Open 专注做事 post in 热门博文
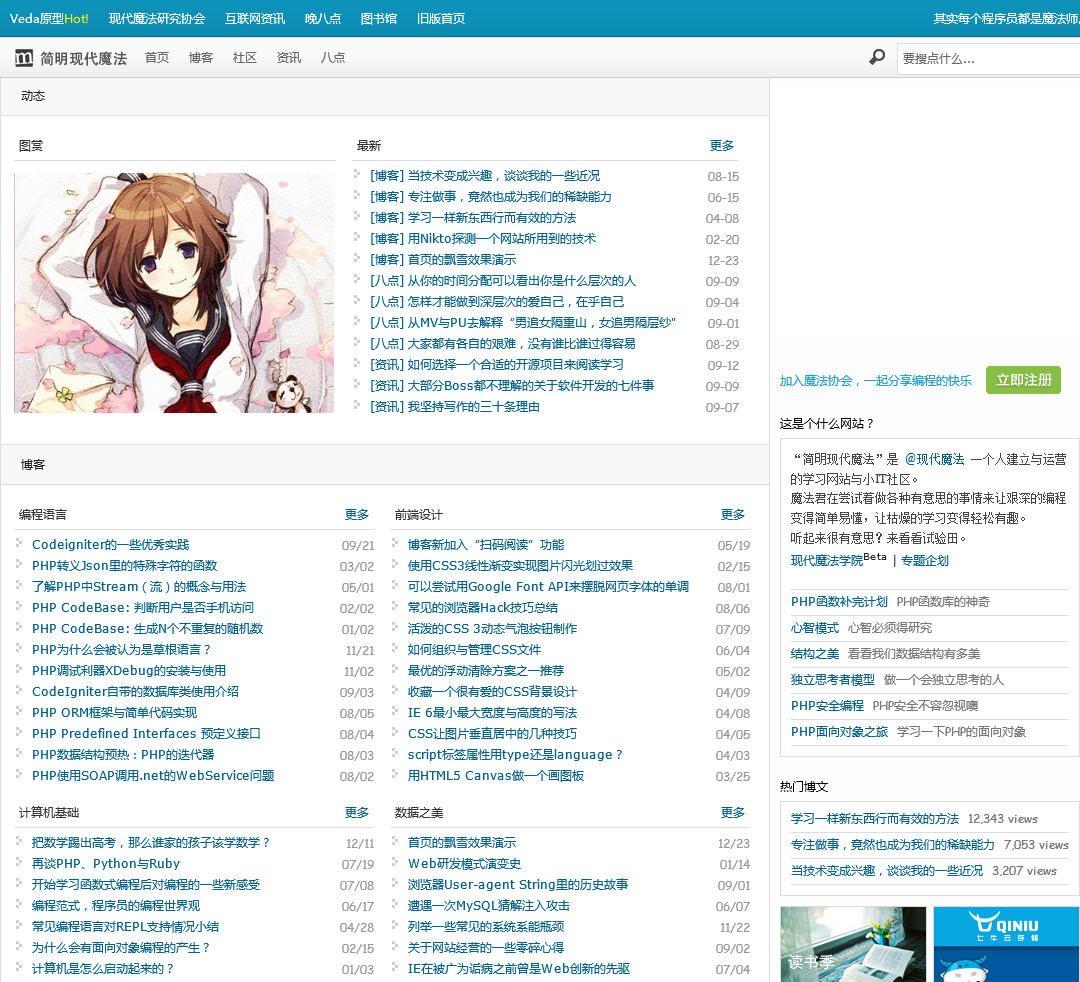Image resolution: width=1080 pixels, height=982 pixels. click(x=893, y=845)
